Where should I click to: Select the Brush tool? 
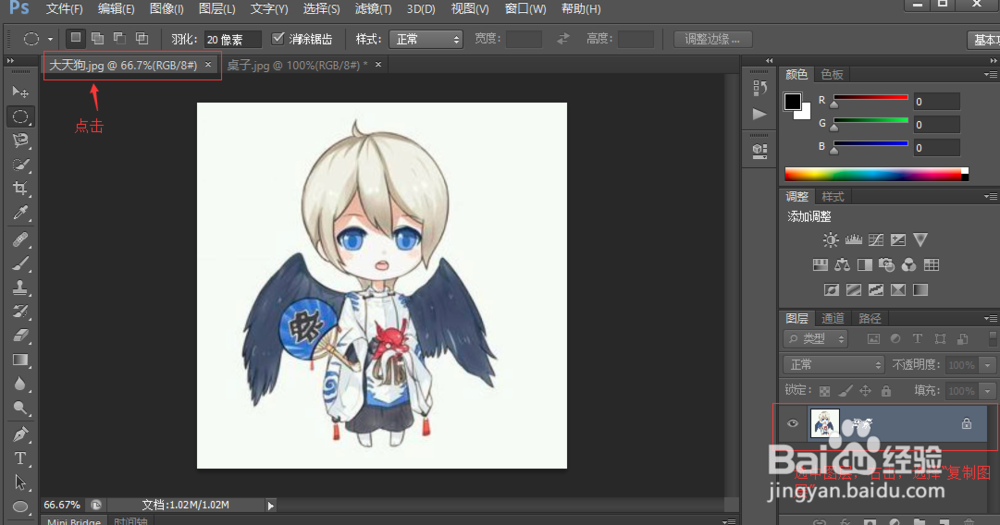(20, 263)
